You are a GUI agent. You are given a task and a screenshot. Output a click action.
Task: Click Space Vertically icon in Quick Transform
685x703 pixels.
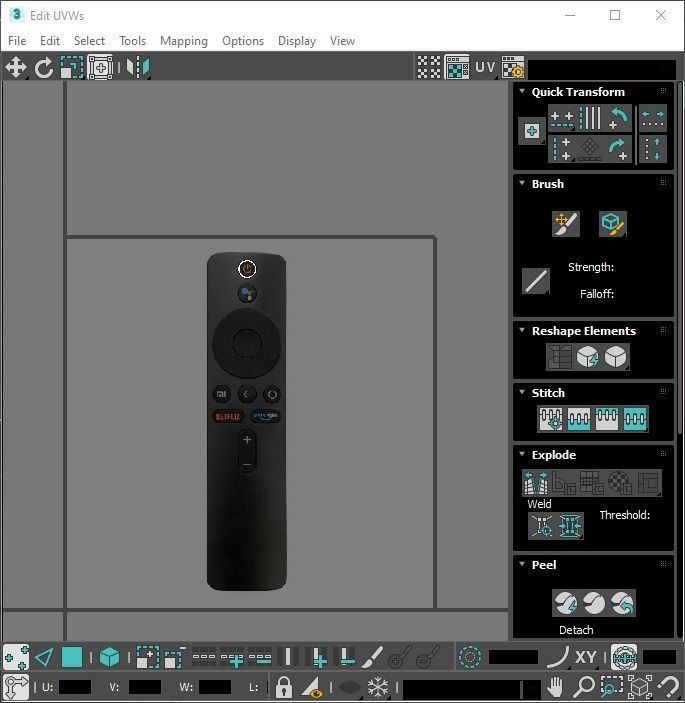click(x=653, y=149)
